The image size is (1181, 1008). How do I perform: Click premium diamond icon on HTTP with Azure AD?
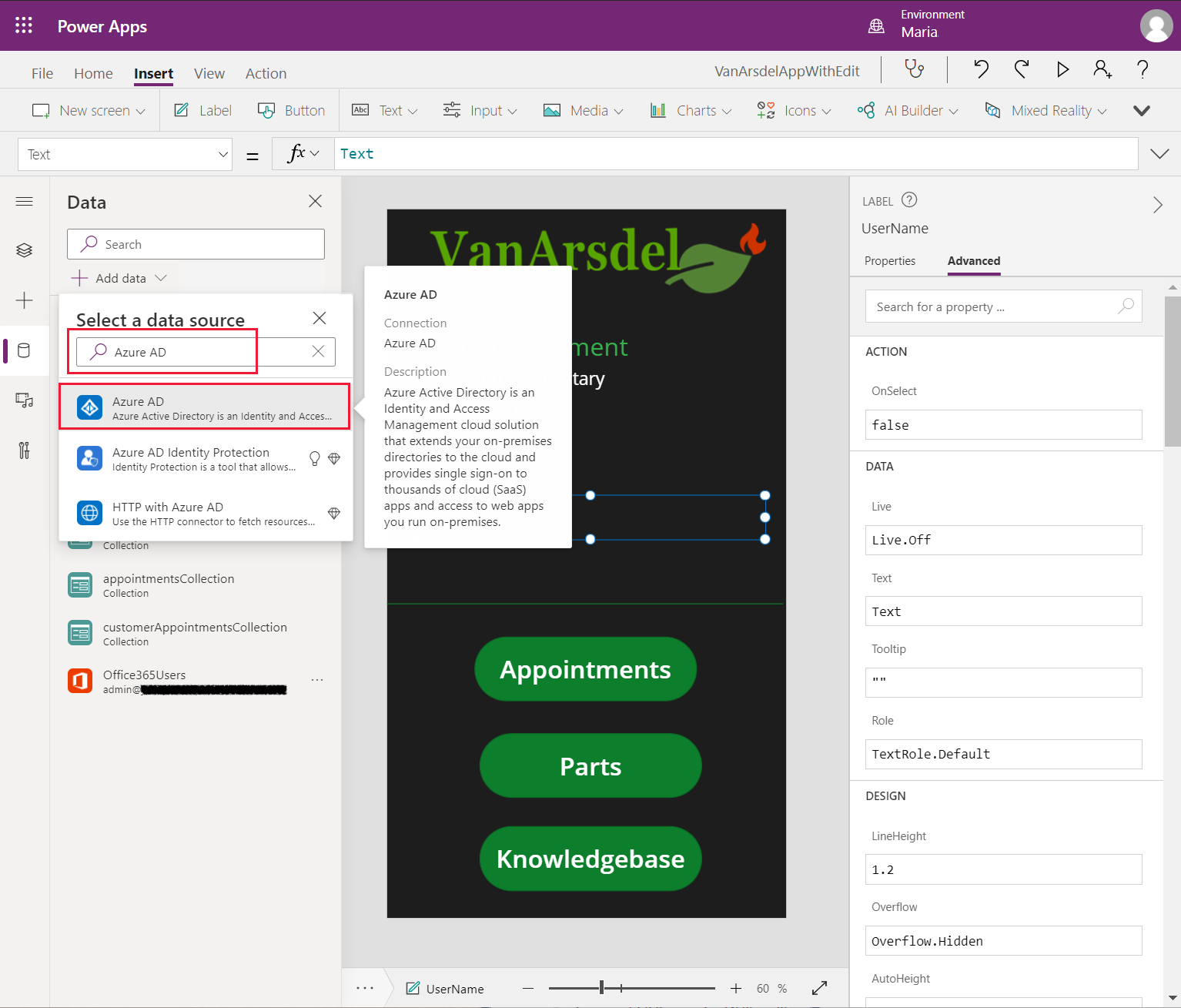pyautogui.click(x=334, y=514)
